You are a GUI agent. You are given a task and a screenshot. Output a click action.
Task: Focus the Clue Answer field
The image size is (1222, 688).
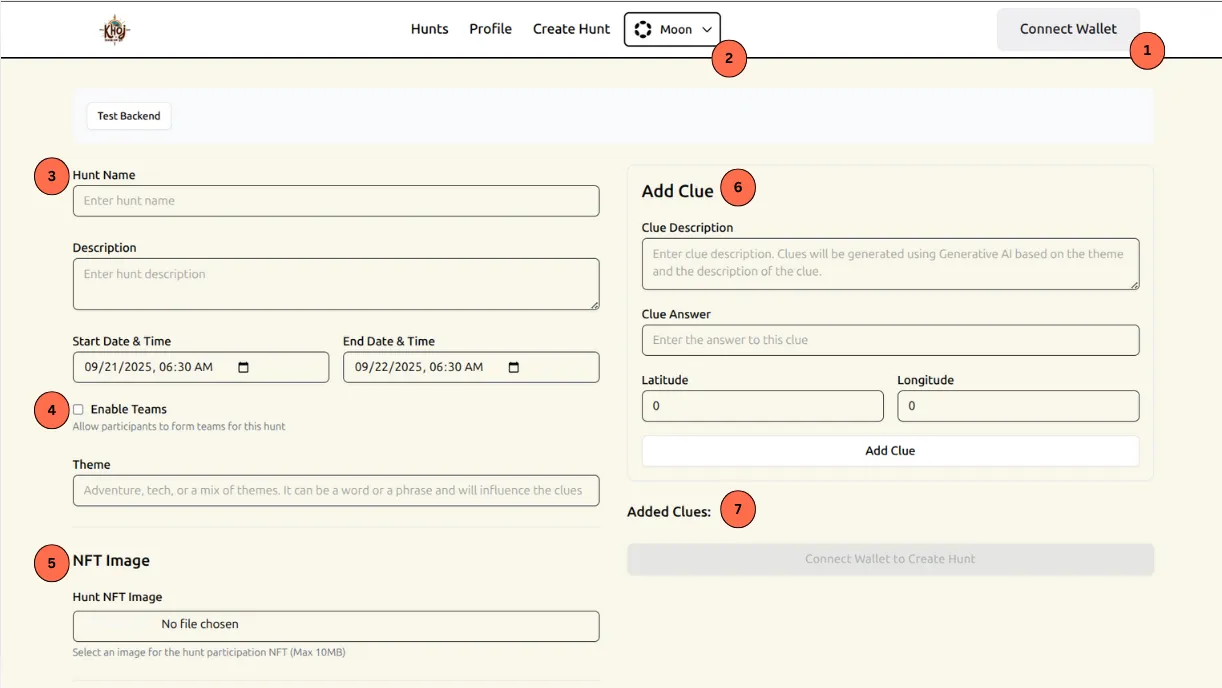pos(890,340)
